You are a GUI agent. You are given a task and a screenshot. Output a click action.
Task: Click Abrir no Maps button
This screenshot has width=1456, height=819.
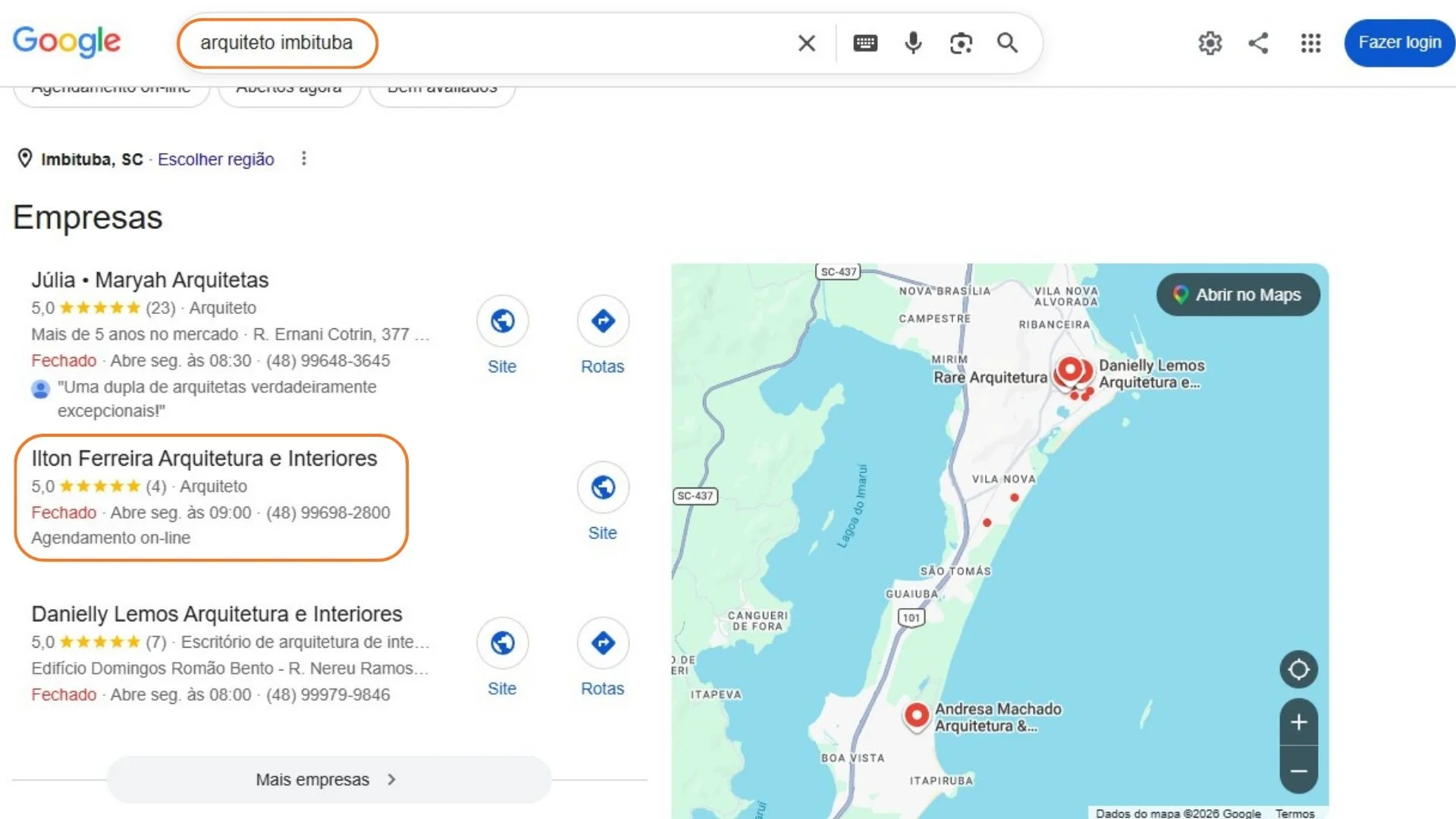(1238, 295)
